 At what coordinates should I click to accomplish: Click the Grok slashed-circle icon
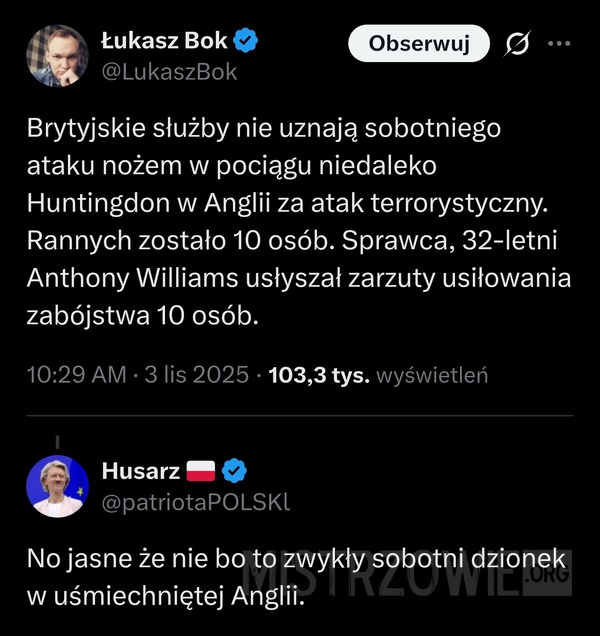519,44
